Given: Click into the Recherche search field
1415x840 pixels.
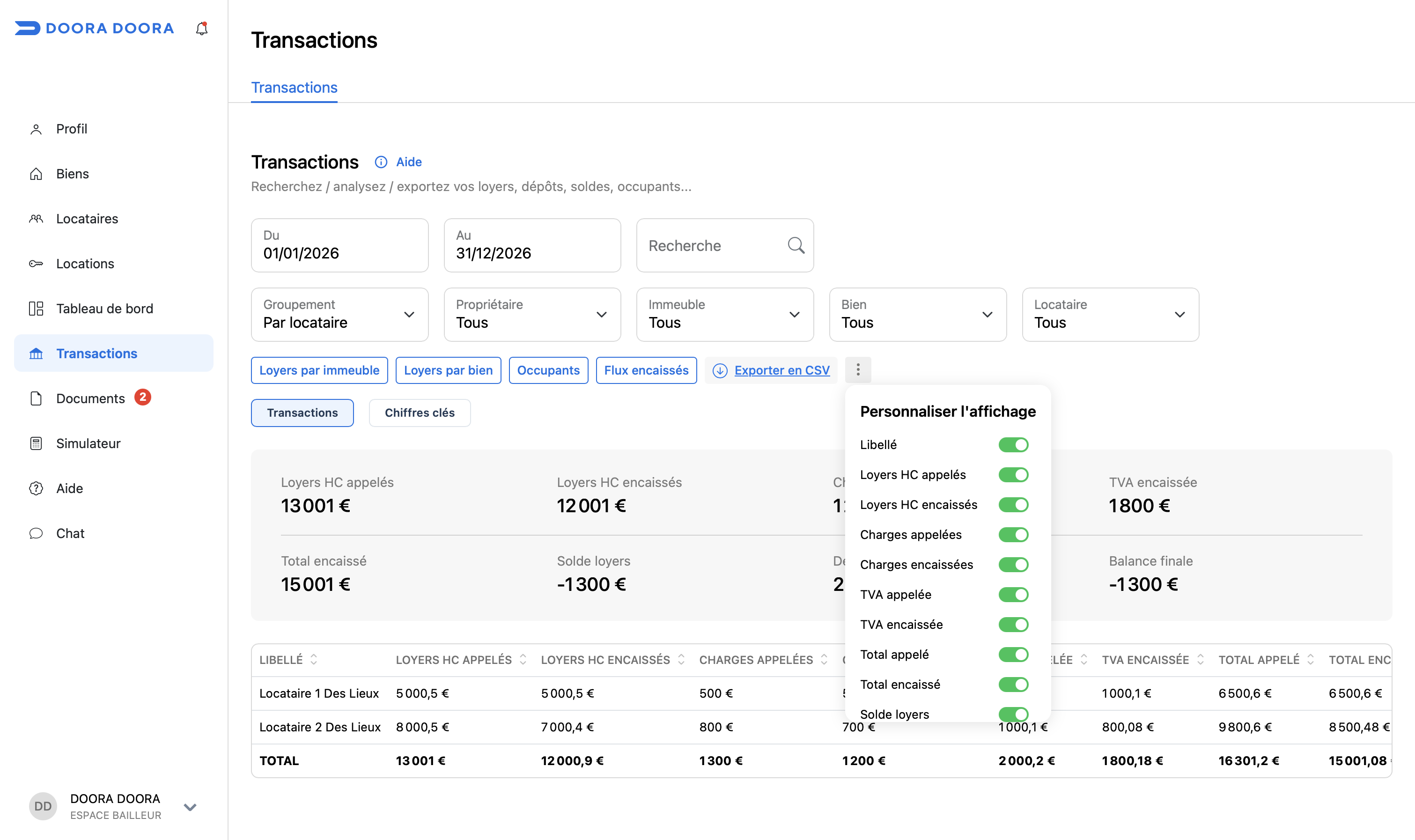Looking at the screenshot, I should (725, 246).
